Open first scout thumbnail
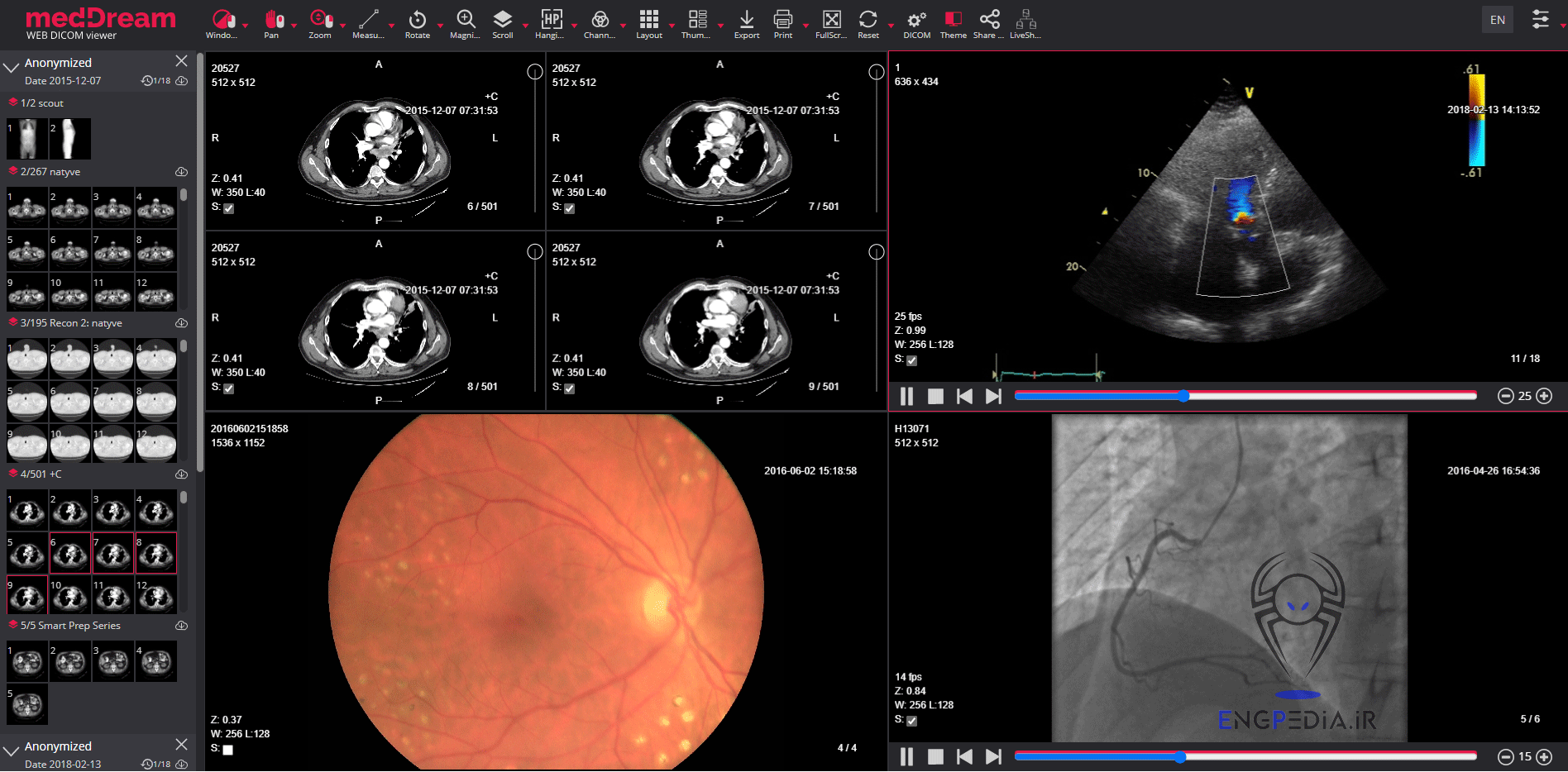Viewport: 1568px width, 772px height. pyautogui.click(x=27, y=139)
